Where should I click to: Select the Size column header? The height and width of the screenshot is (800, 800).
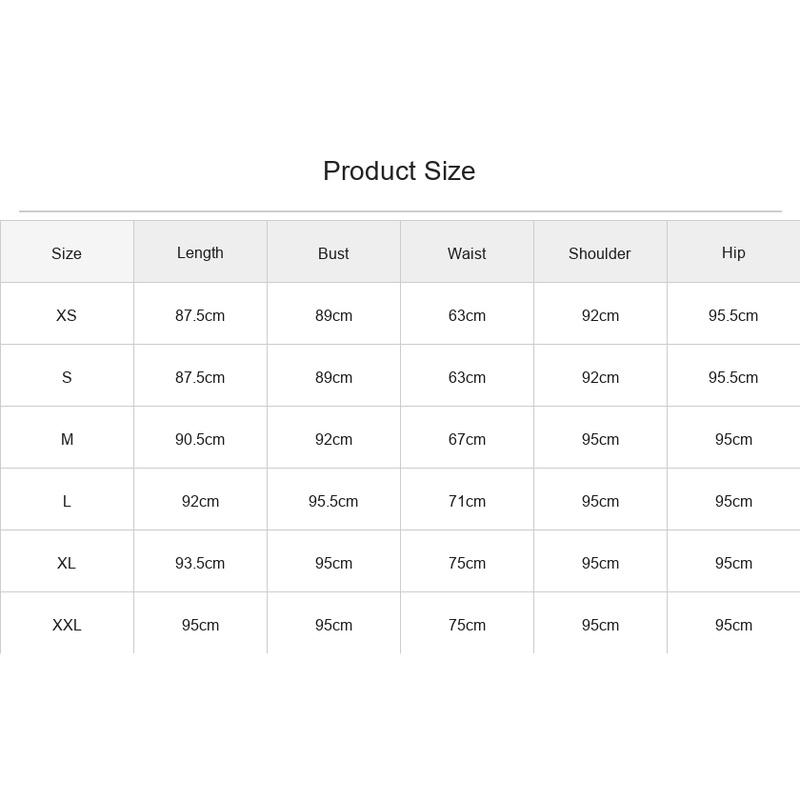pos(66,254)
